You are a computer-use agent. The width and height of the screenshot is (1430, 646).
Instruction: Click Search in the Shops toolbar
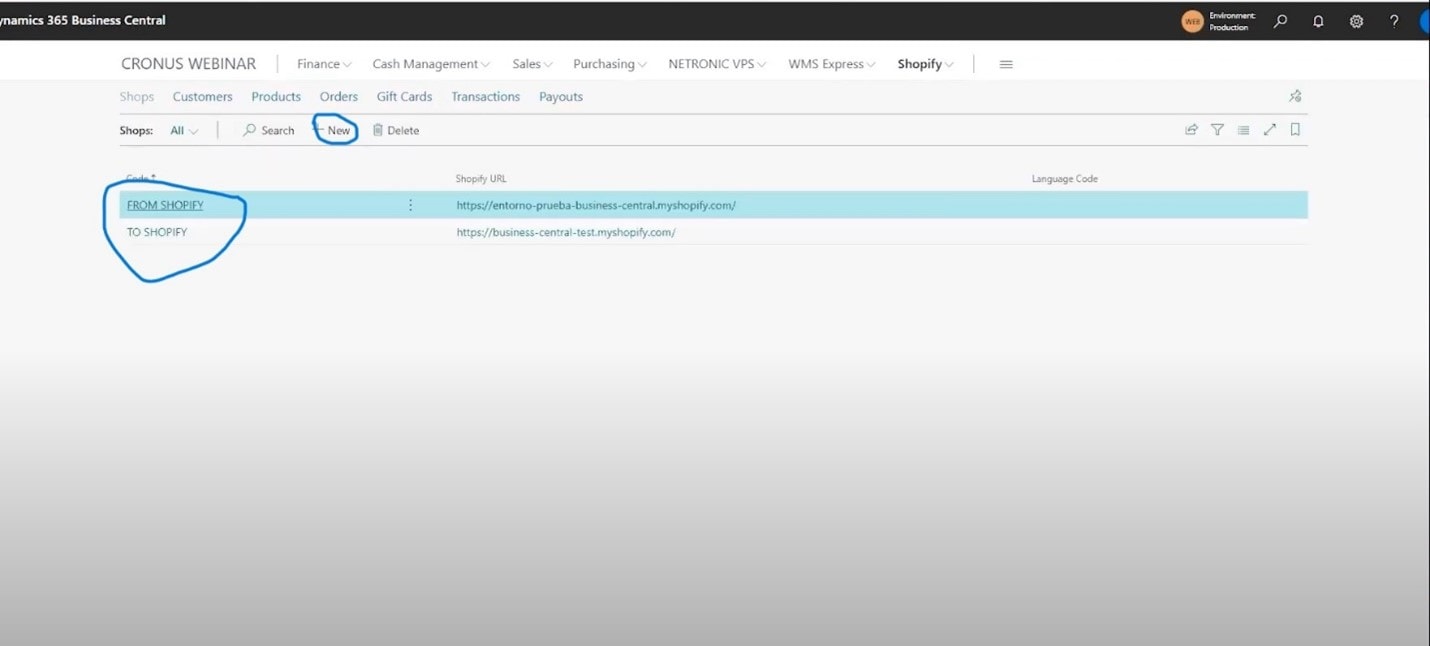269,130
